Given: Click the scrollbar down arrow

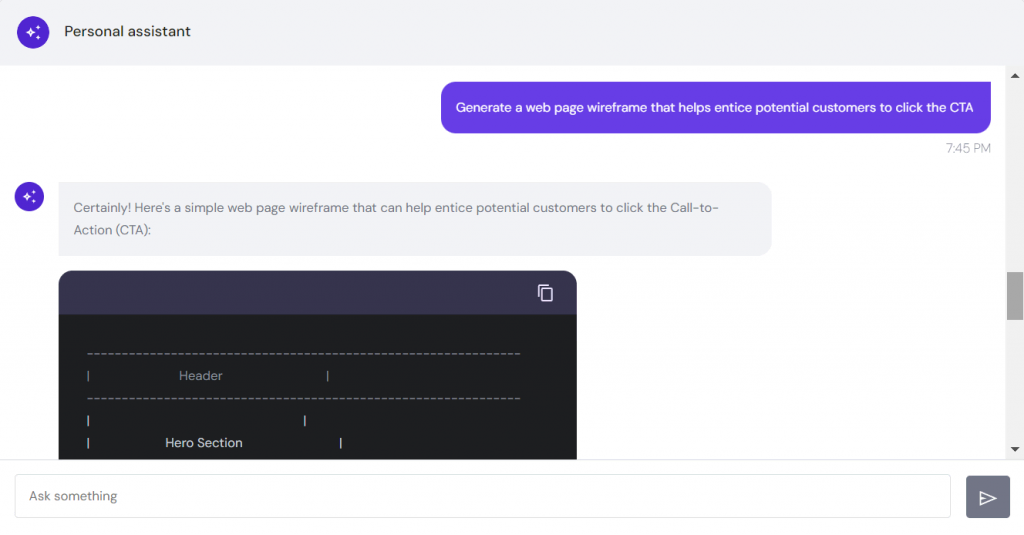Looking at the screenshot, I should [x=1015, y=449].
